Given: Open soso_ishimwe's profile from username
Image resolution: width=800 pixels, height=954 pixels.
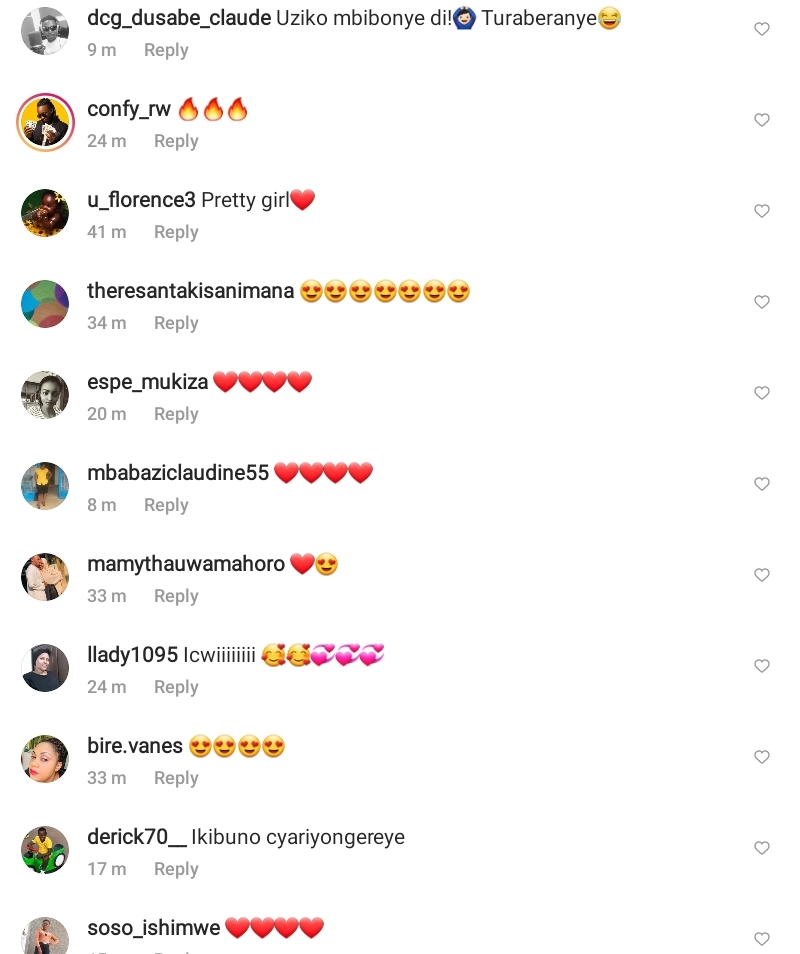Looking at the screenshot, I should (x=153, y=928).
